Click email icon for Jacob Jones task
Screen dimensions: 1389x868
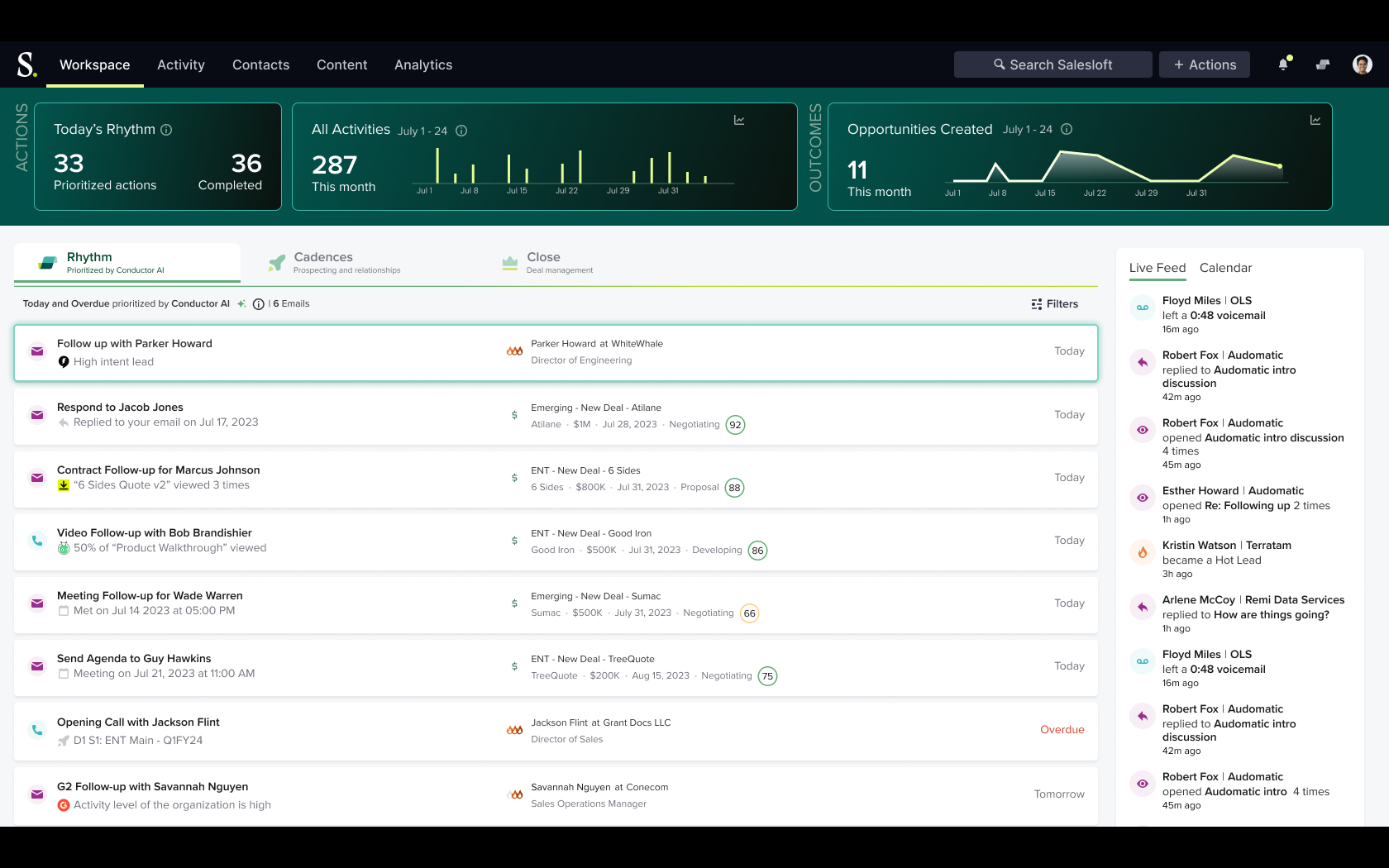click(37, 415)
